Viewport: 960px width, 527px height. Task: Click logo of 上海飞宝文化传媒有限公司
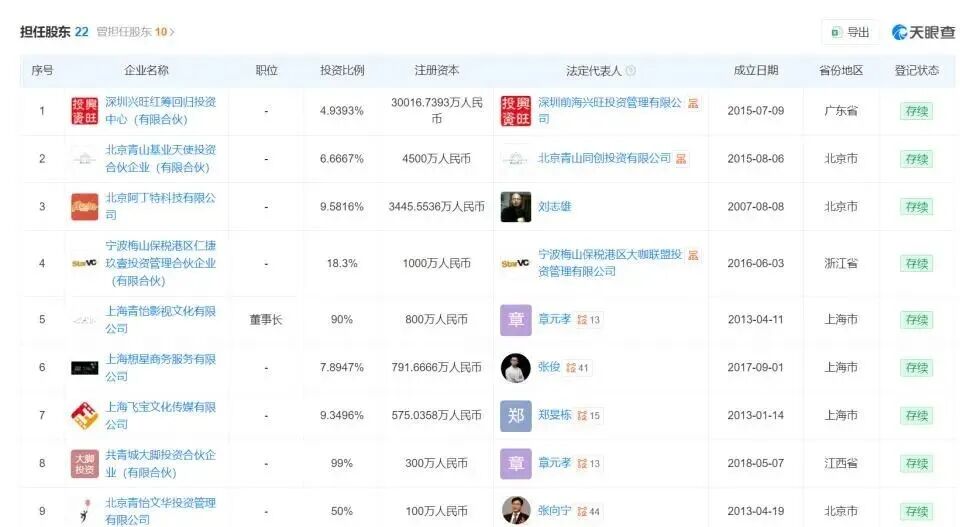[x=84, y=416]
